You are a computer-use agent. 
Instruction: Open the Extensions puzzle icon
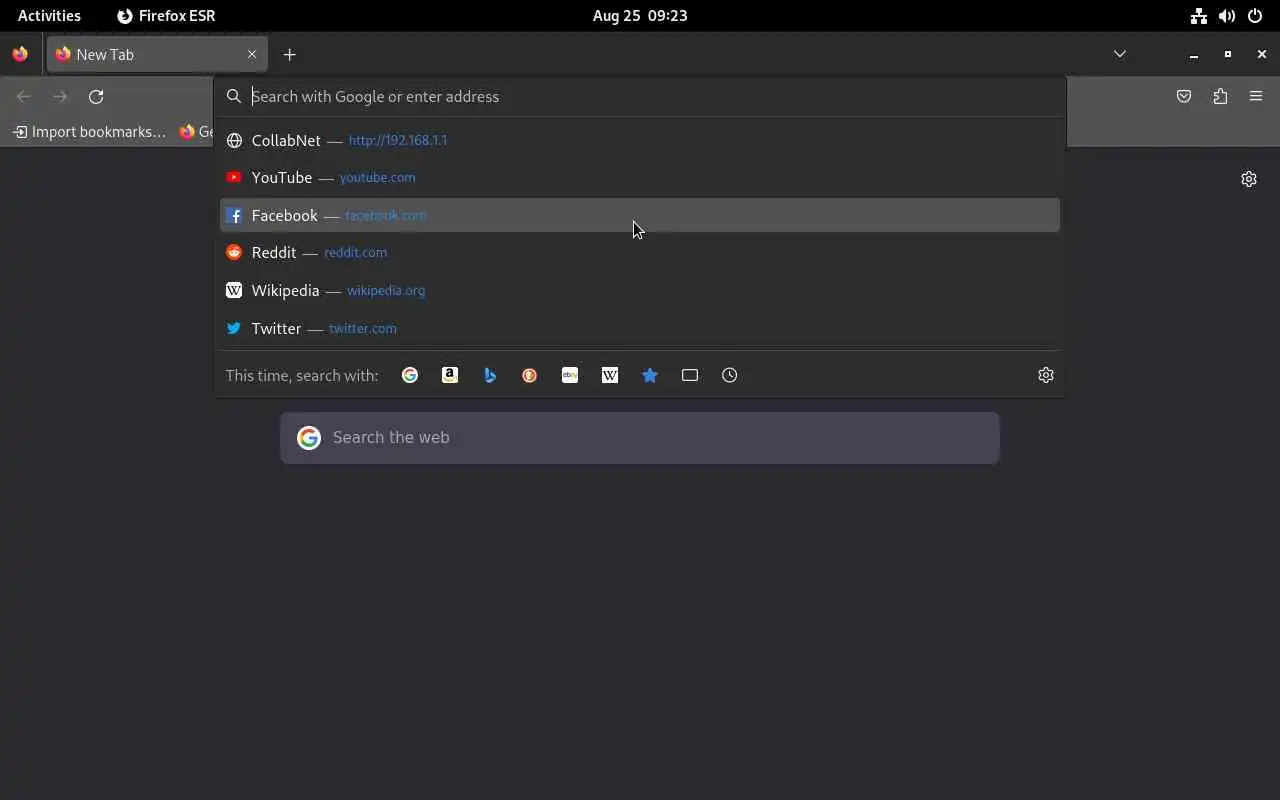coord(1220,96)
